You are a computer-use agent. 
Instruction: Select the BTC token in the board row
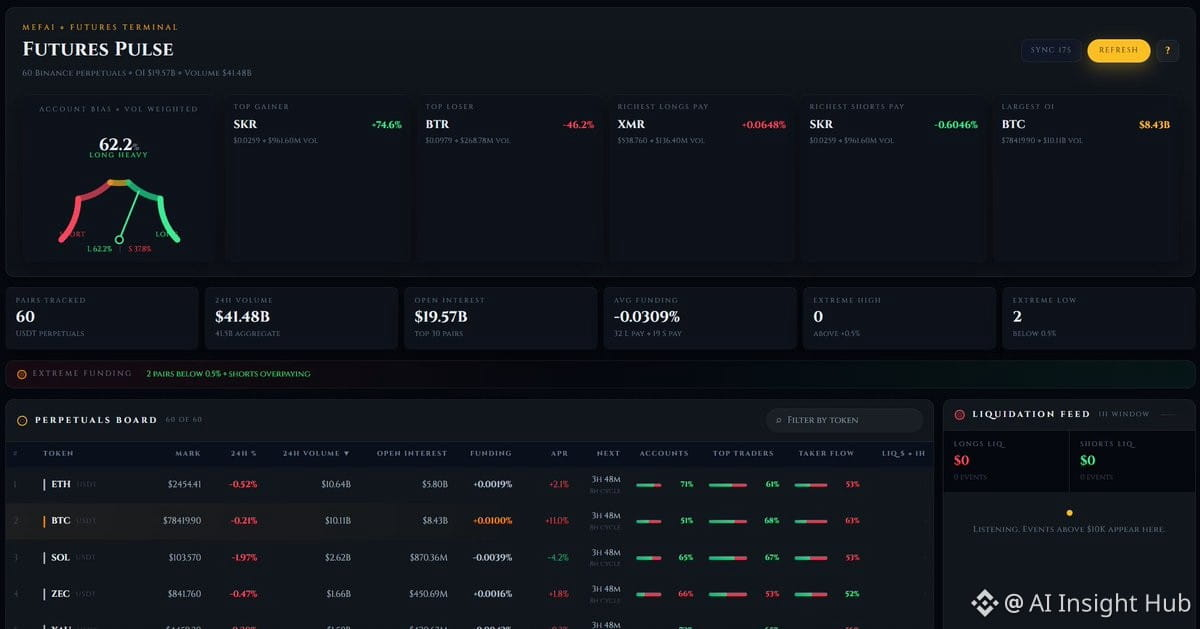[x=60, y=521]
